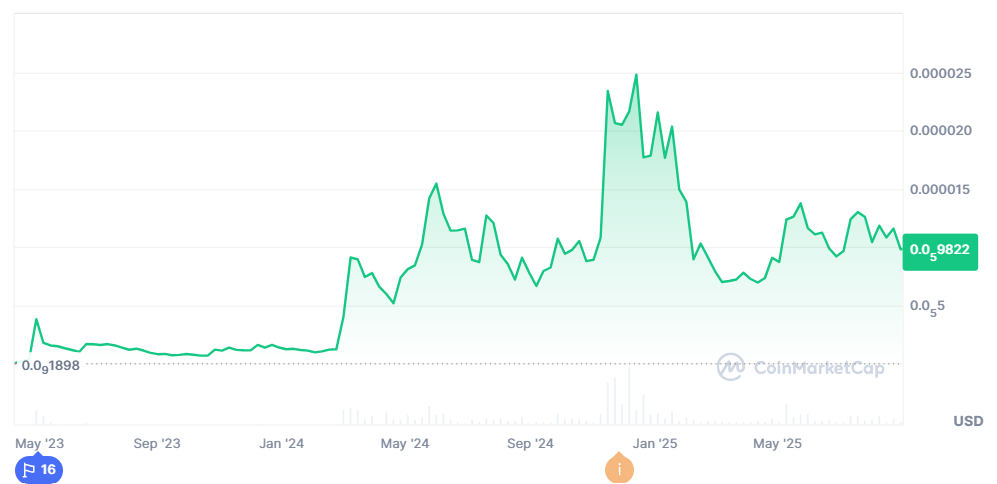Viewport: 997px width, 484px height.
Task: Select the May '23 date label
Action: [40, 443]
